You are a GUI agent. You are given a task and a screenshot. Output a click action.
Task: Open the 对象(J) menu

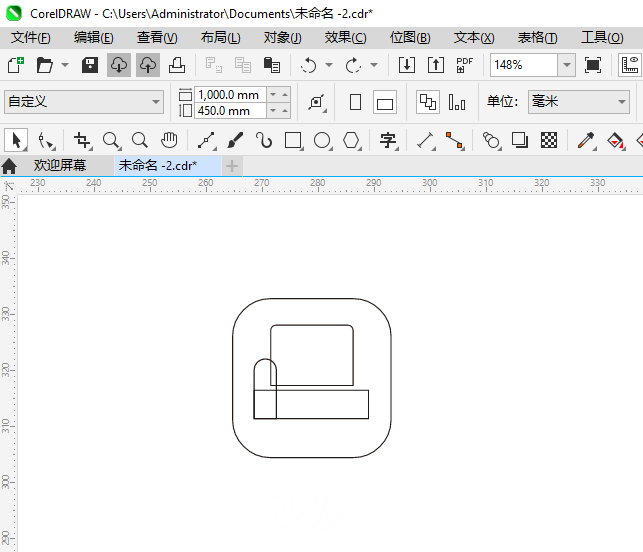point(283,38)
